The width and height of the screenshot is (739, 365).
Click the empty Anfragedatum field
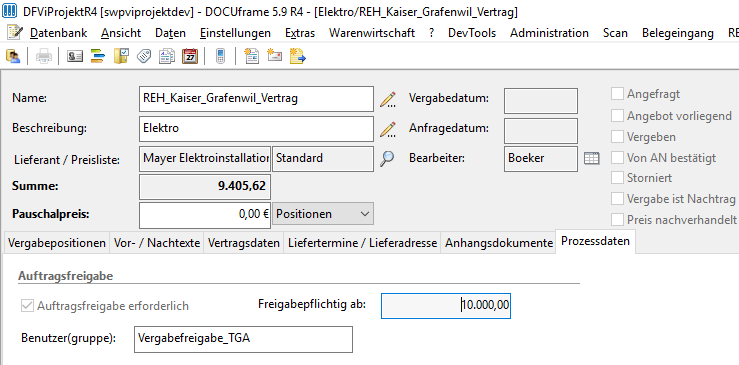pos(541,131)
